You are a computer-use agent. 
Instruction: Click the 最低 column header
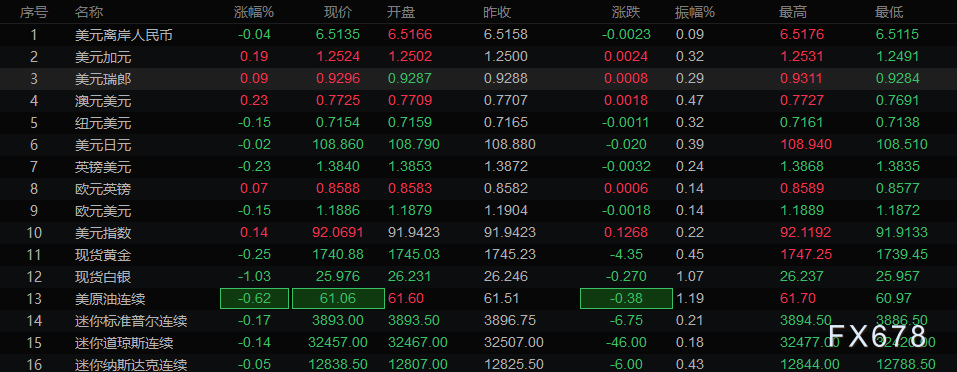(889, 12)
